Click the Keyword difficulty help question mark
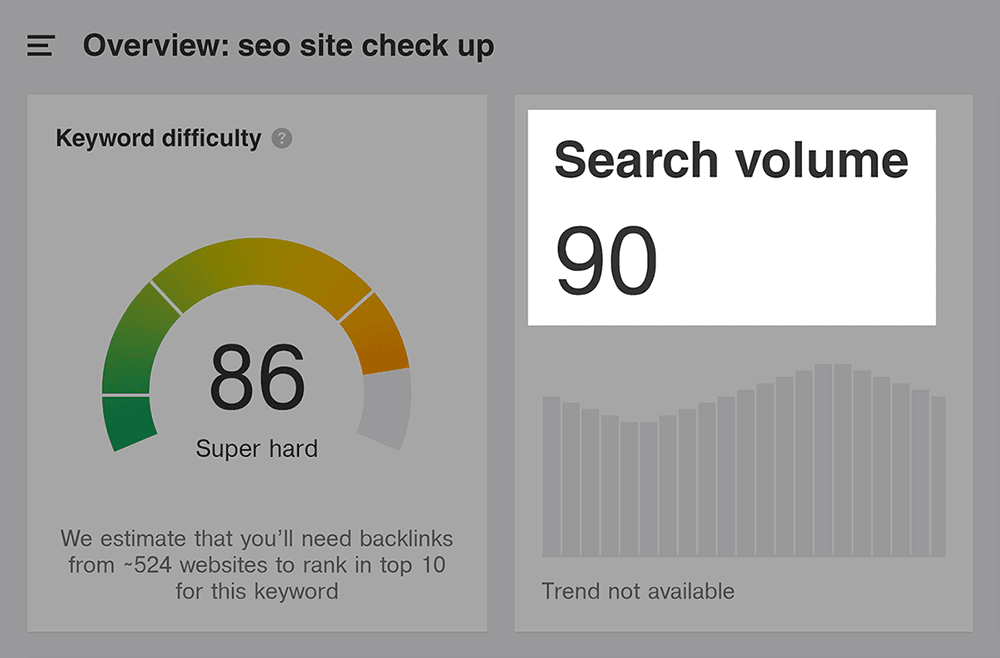 pos(282,139)
